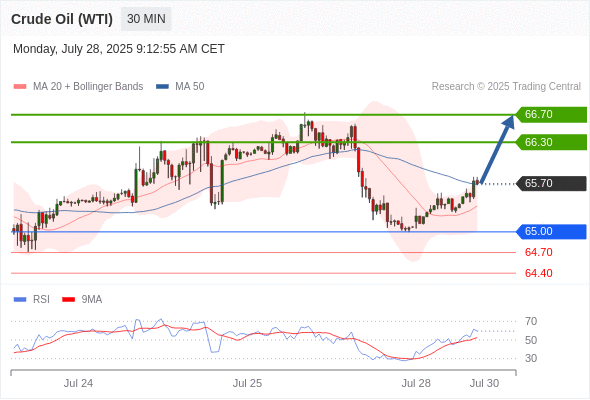This screenshot has width=590, height=400.
Task: Click the blue upward forecast arrow head
Action: (509, 121)
